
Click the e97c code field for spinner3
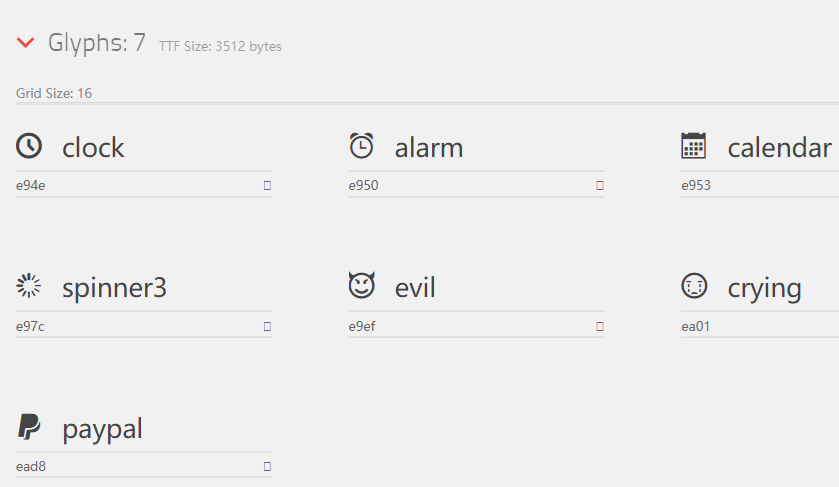(130, 326)
